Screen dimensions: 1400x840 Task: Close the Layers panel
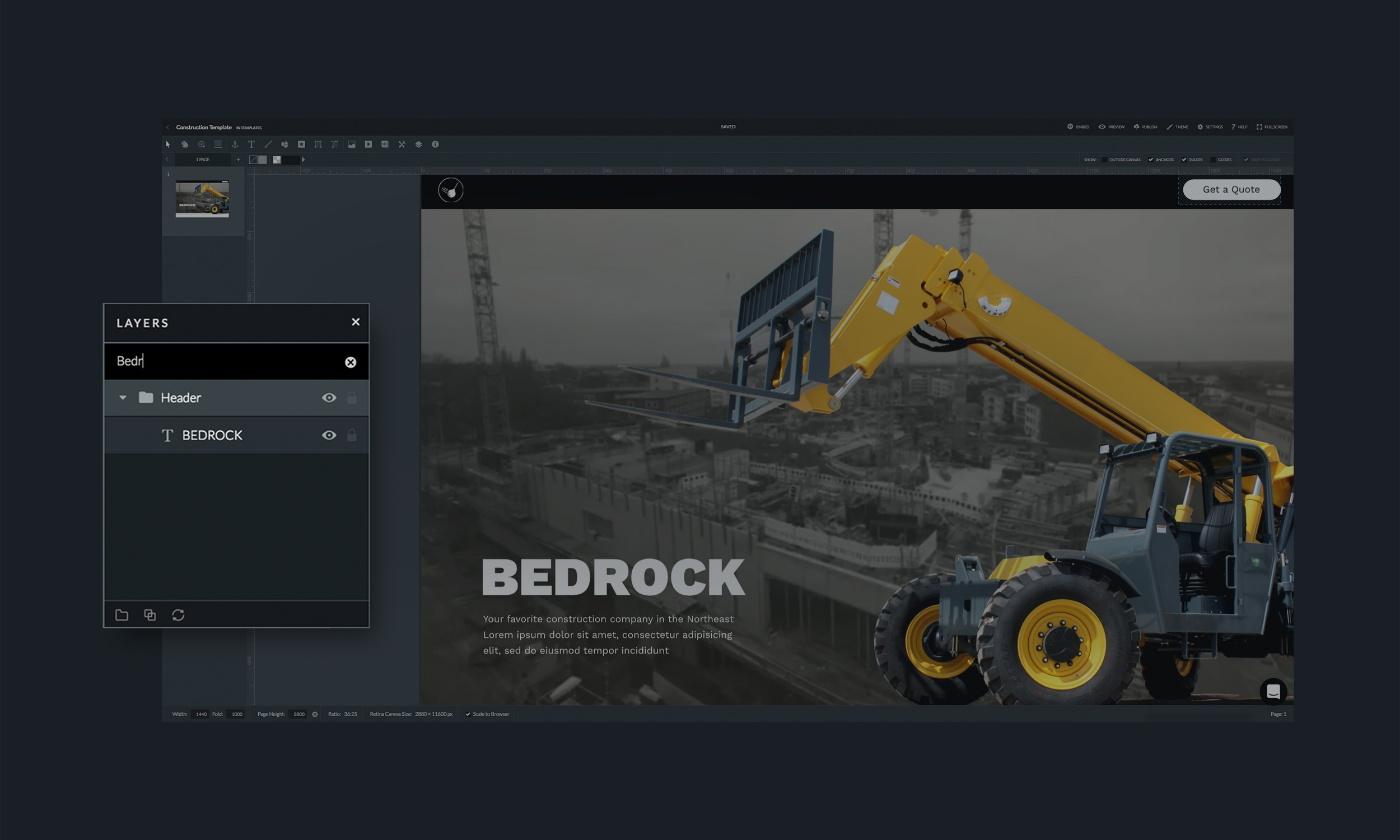355,322
